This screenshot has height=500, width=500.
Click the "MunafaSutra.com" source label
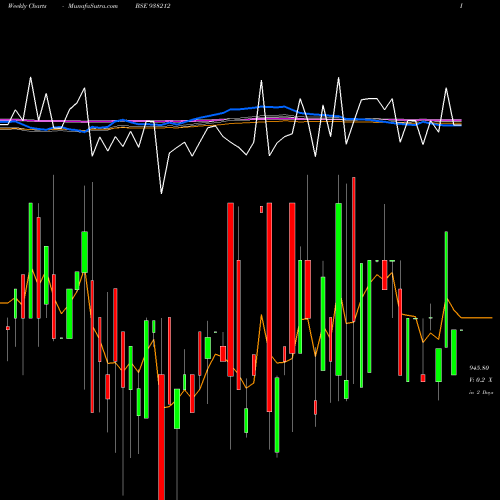[x=93, y=6]
